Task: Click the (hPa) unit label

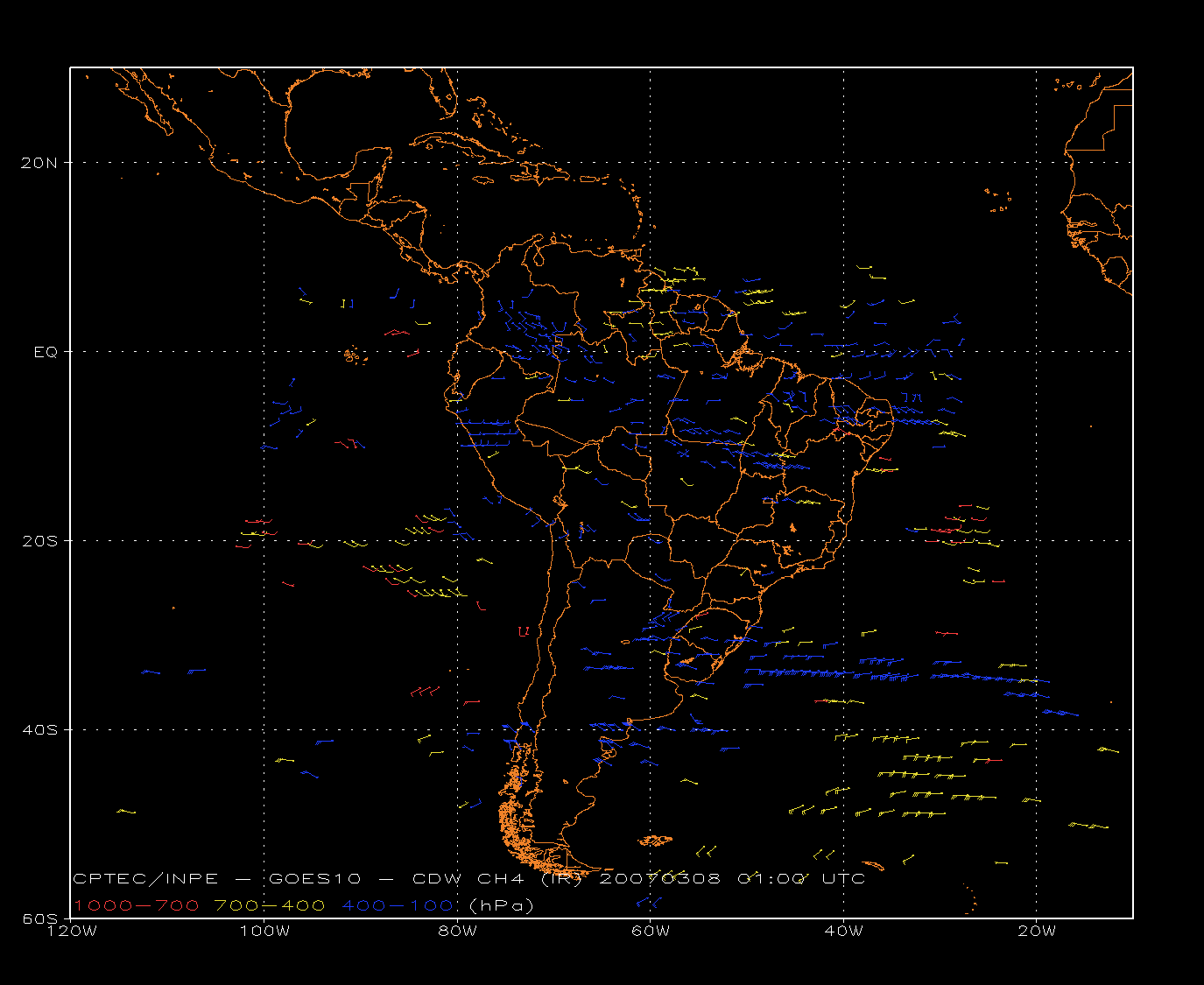Action: (502, 905)
